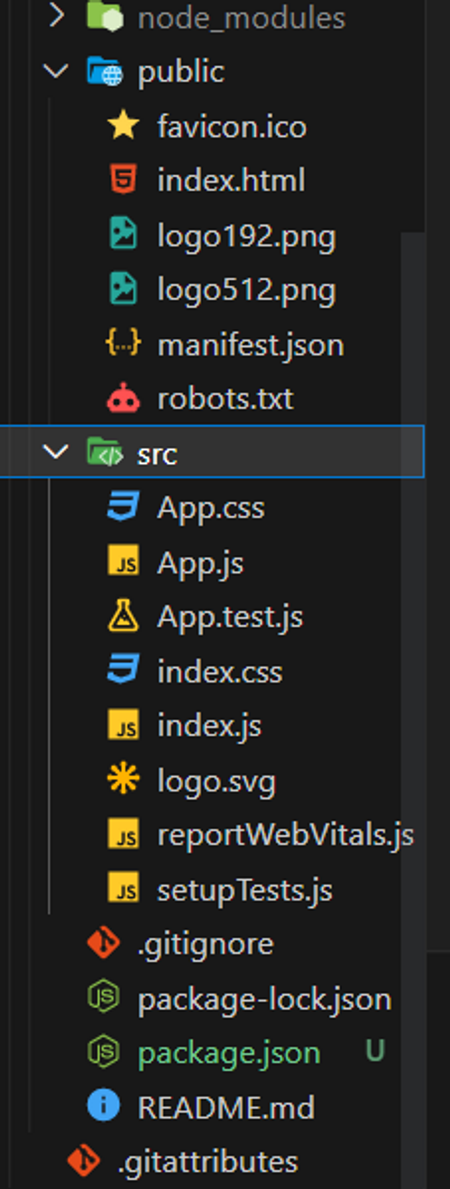
Task: Open logo.svg file
Action: [216, 783]
